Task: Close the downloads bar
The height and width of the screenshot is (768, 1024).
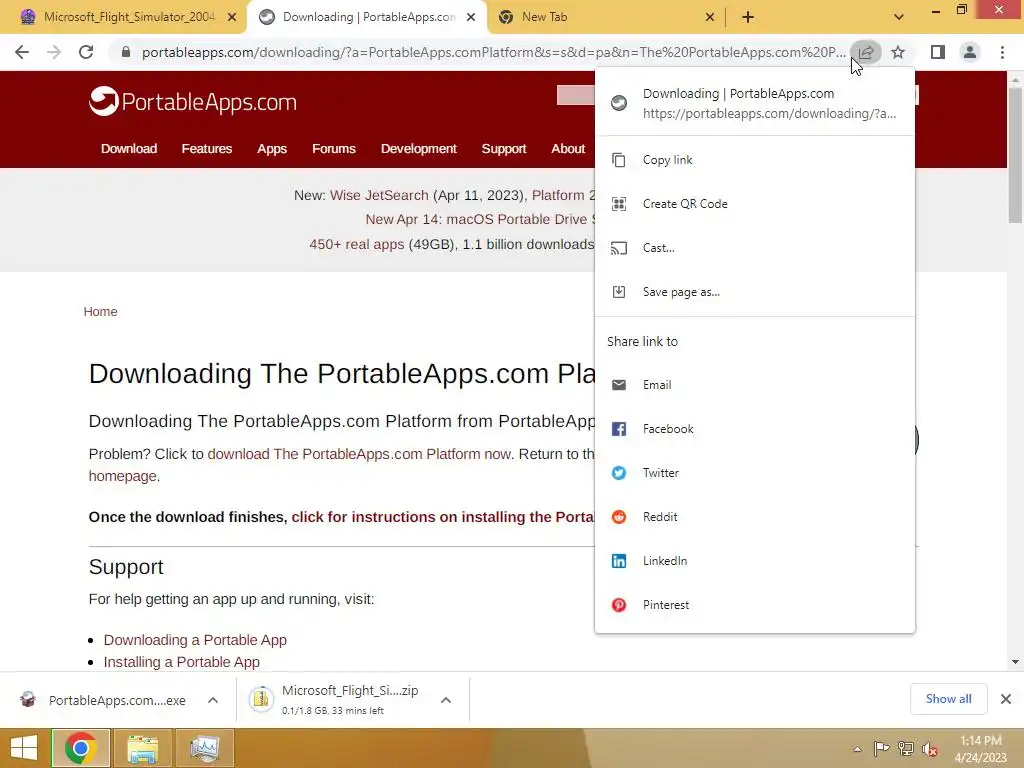Action: [1006, 699]
